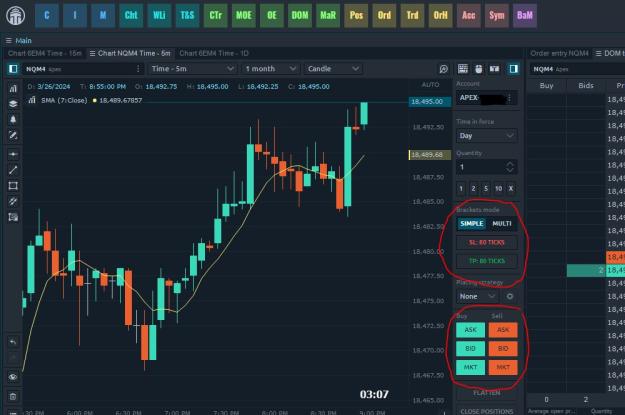Open the Pos positions shortcut
This screenshot has height=415, width=625.
coord(356,16)
